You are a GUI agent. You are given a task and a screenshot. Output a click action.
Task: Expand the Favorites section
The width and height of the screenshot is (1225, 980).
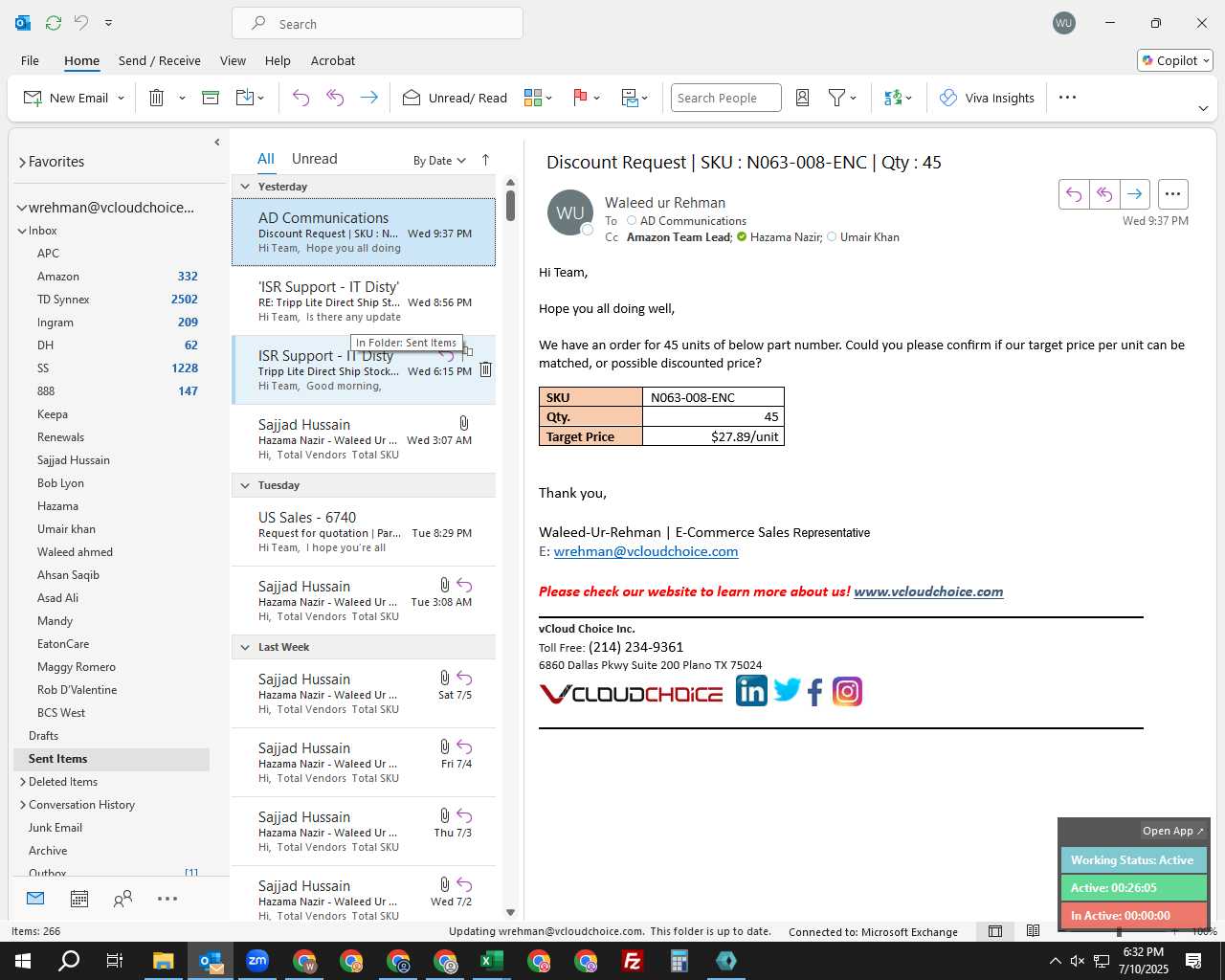[x=21, y=162]
